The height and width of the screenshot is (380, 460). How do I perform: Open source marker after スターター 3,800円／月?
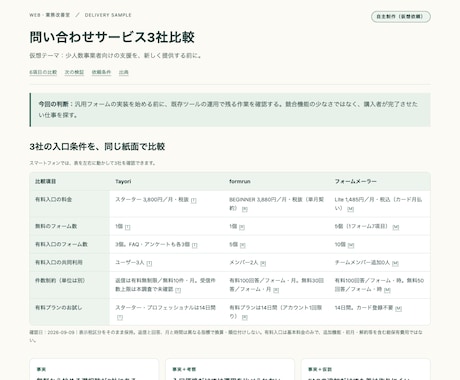tap(194, 200)
